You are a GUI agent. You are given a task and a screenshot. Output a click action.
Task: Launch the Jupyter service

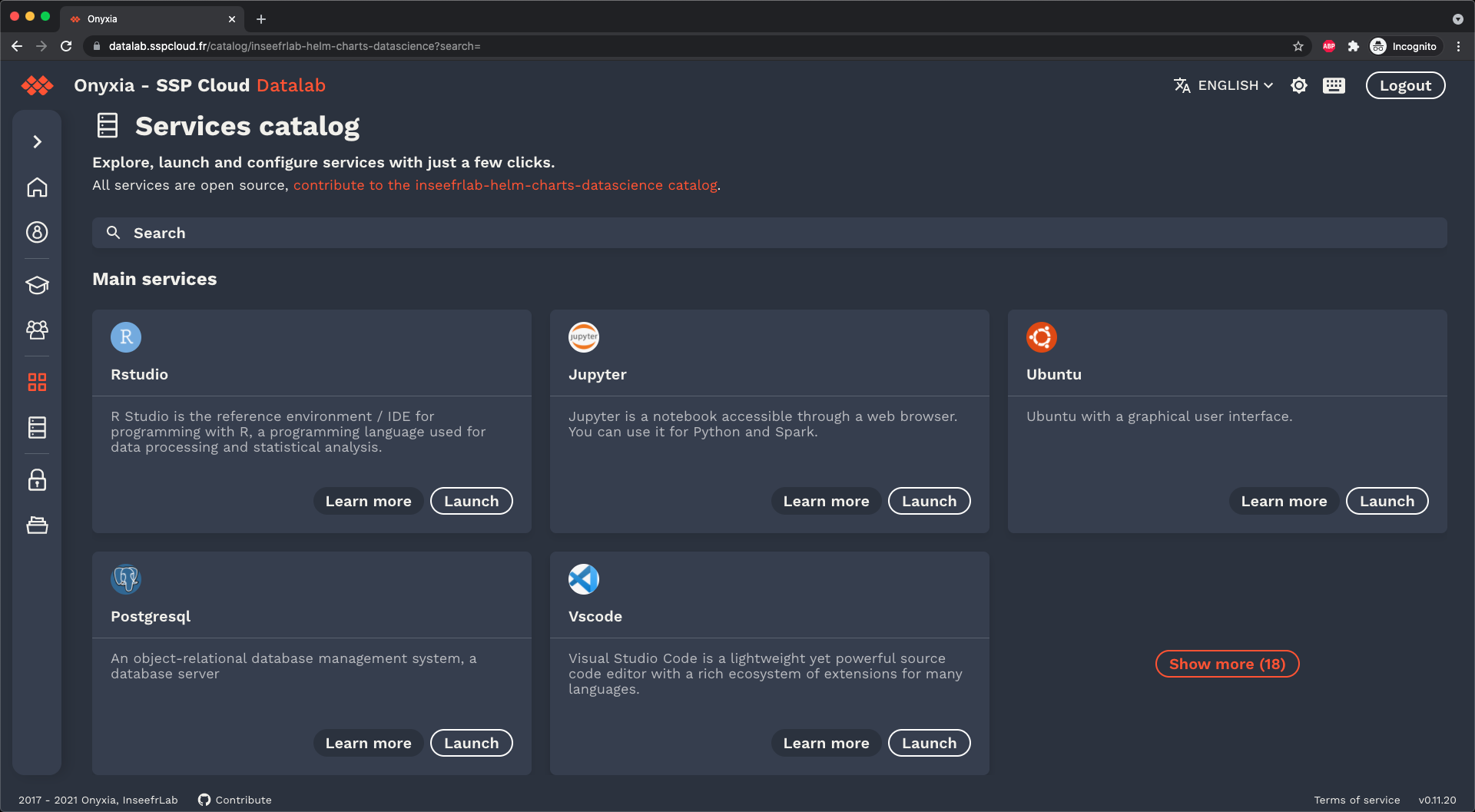(x=929, y=501)
